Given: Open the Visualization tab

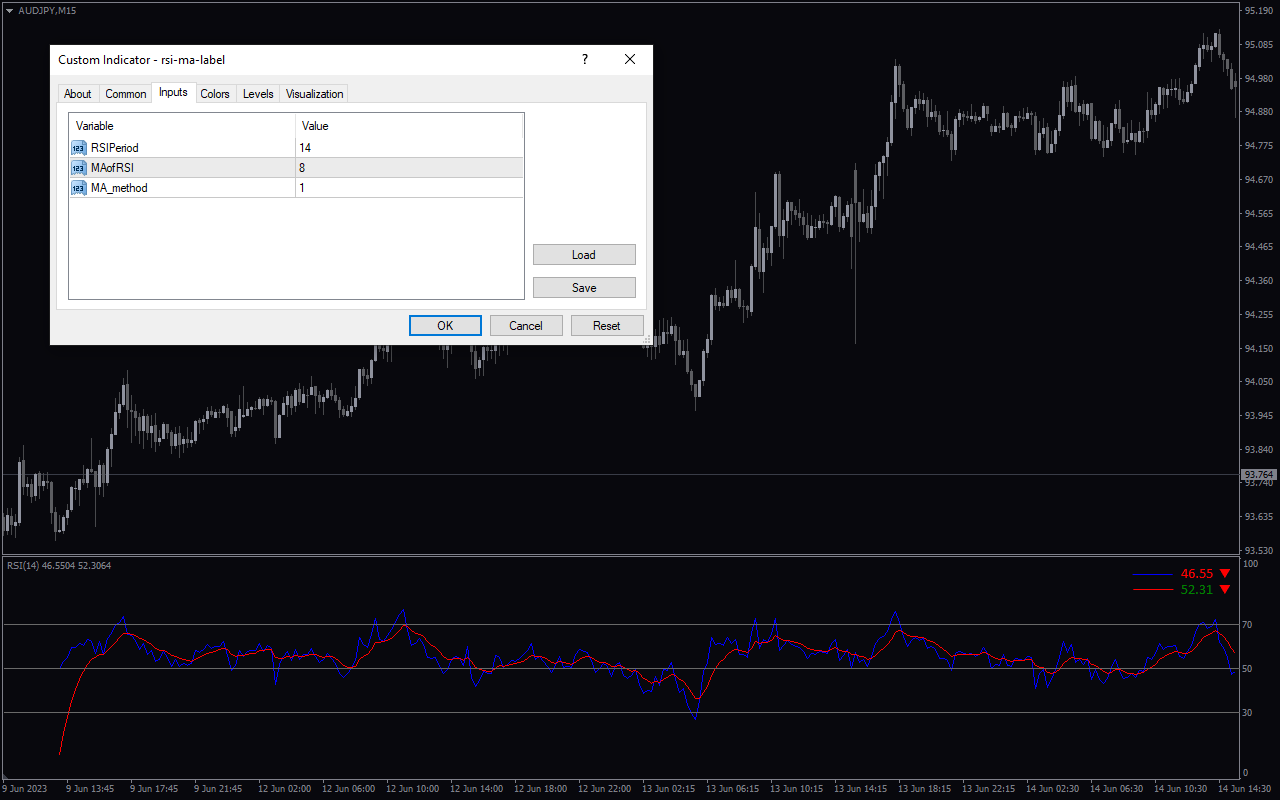Looking at the screenshot, I should click(x=314, y=94).
